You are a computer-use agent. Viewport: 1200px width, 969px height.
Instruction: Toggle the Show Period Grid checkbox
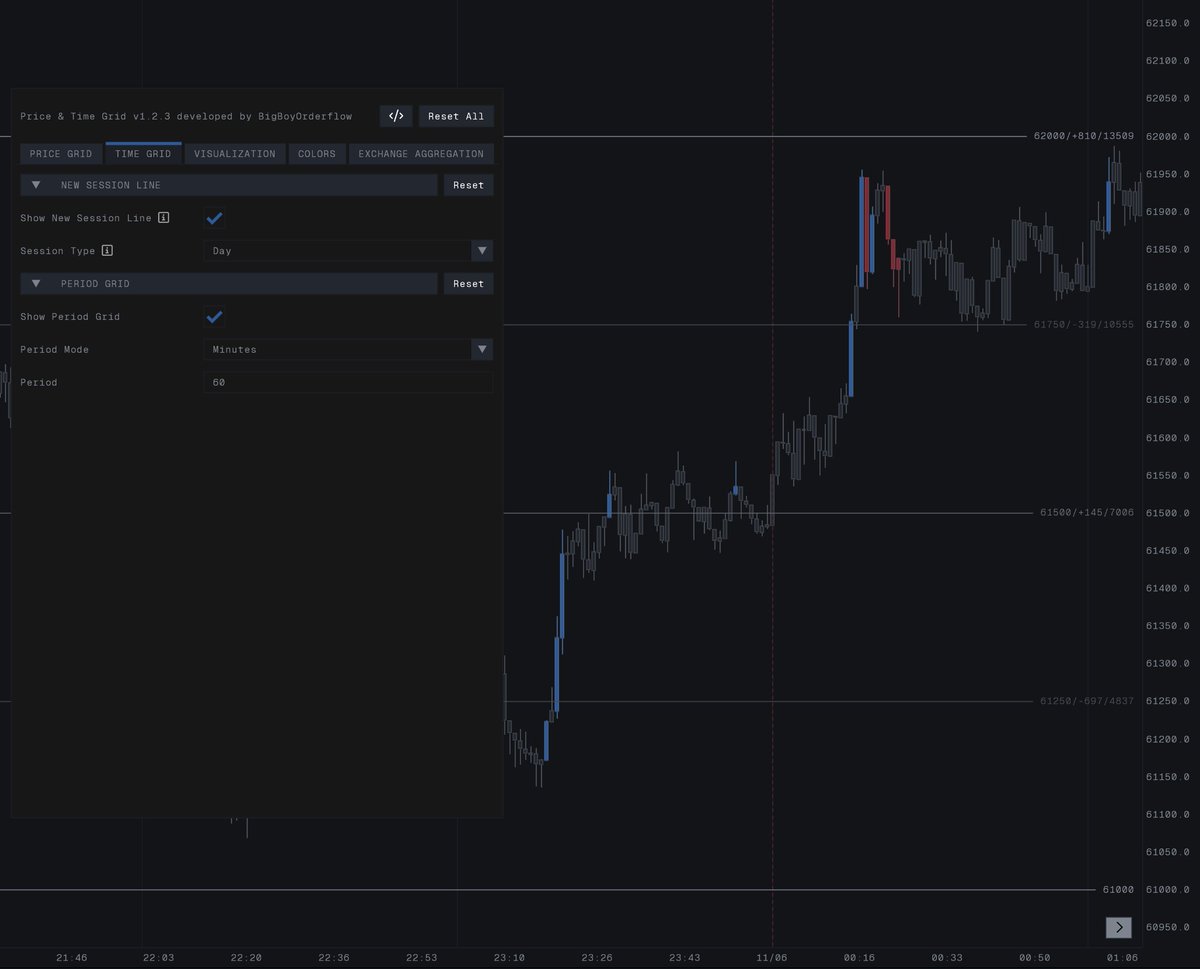click(214, 317)
